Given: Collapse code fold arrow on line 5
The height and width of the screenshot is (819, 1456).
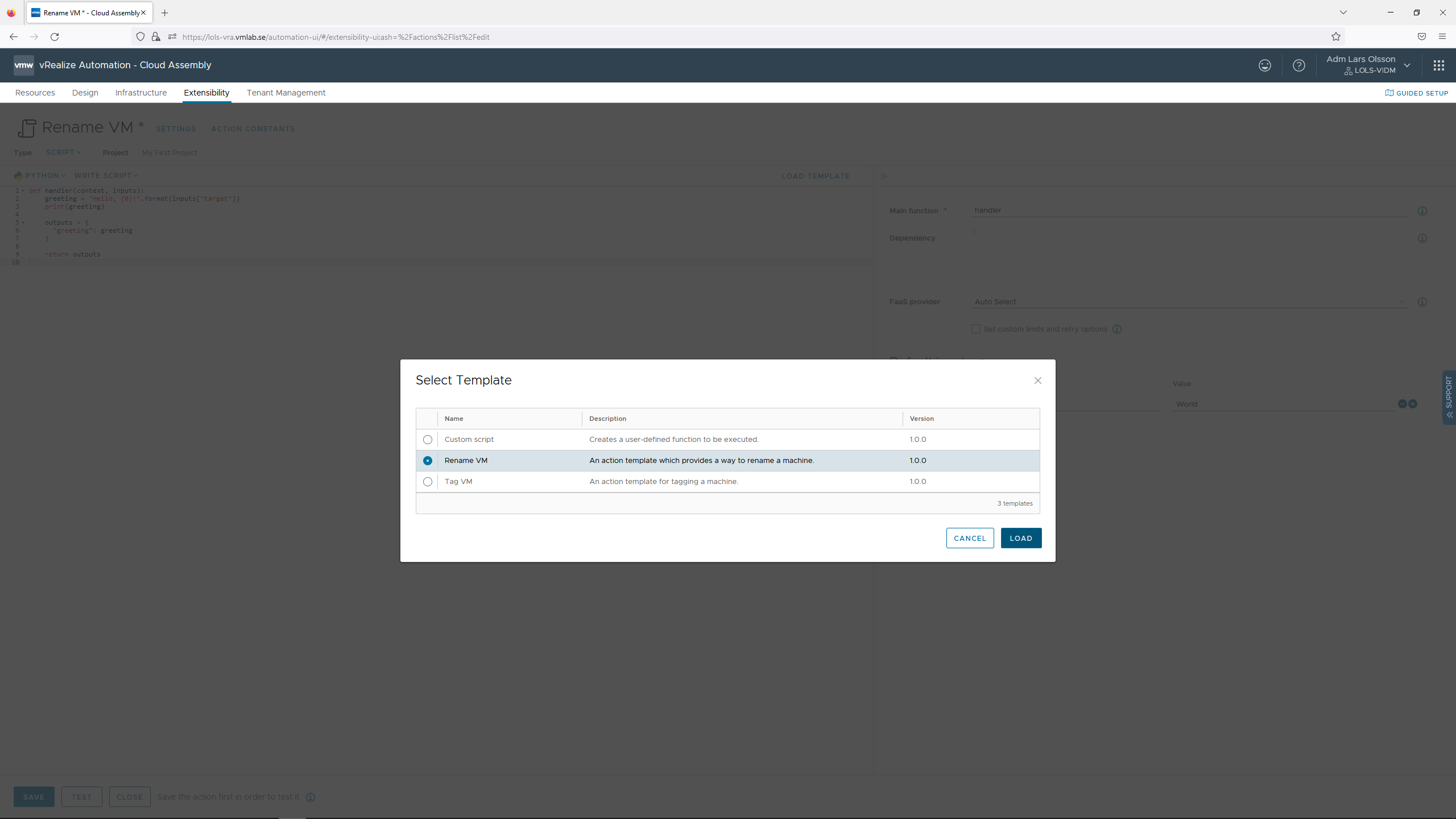Looking at the screenshot, I should [x=23, y=222].
